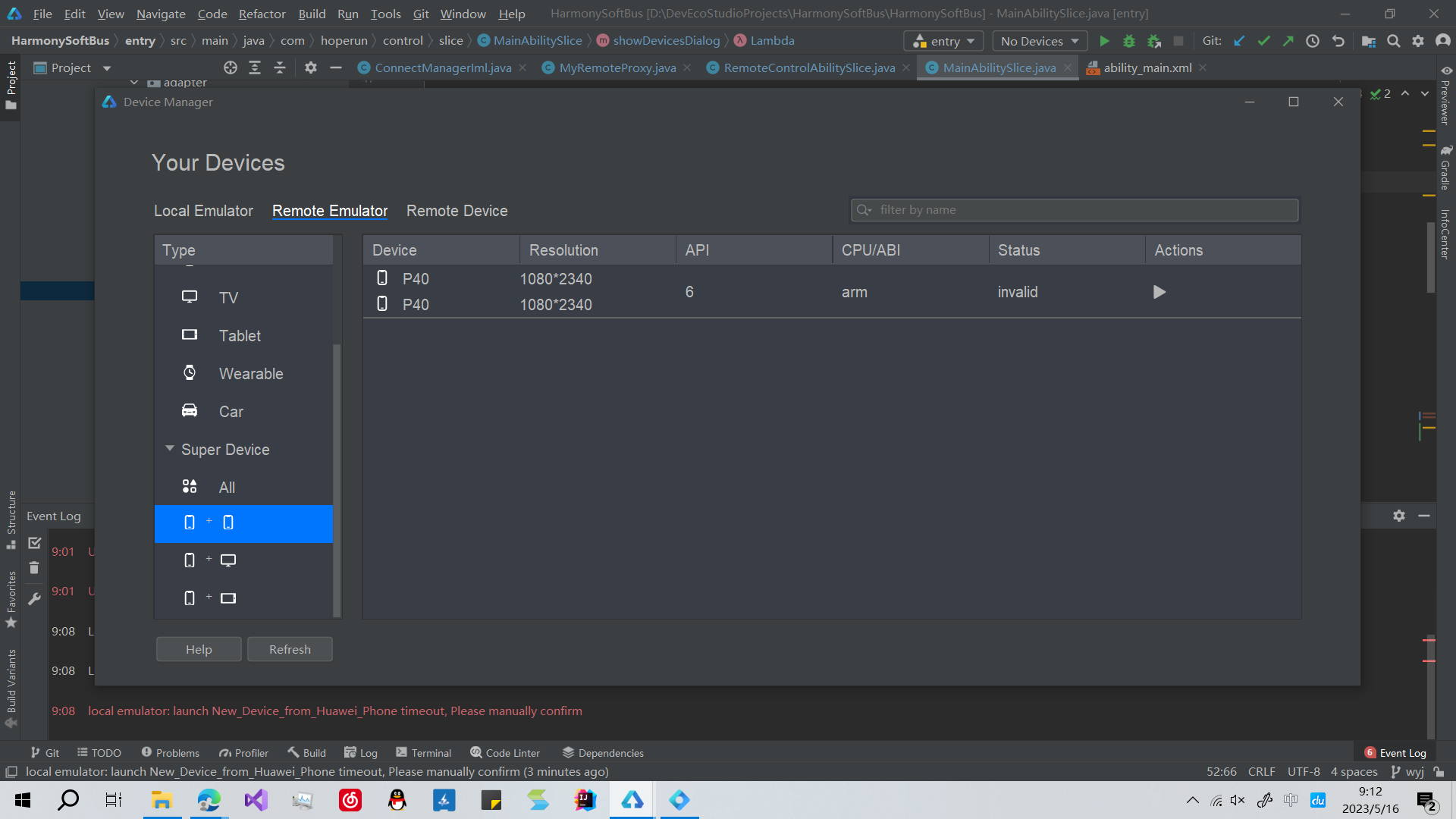Switch to the Remote Device tab
Screen dimensions: 1456x819
click(x=457, y=211)
